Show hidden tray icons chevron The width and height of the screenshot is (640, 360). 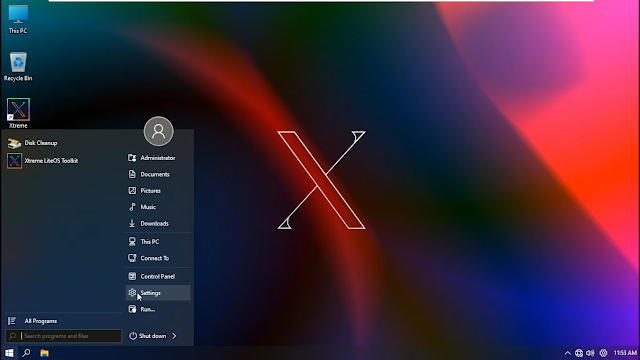click(568, 353)
